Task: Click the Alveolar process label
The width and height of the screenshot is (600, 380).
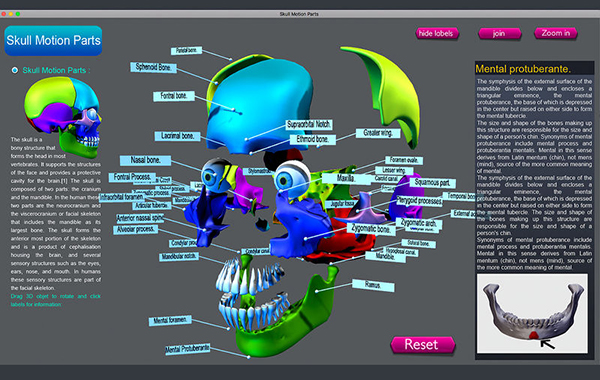Action: click(135, 229)
